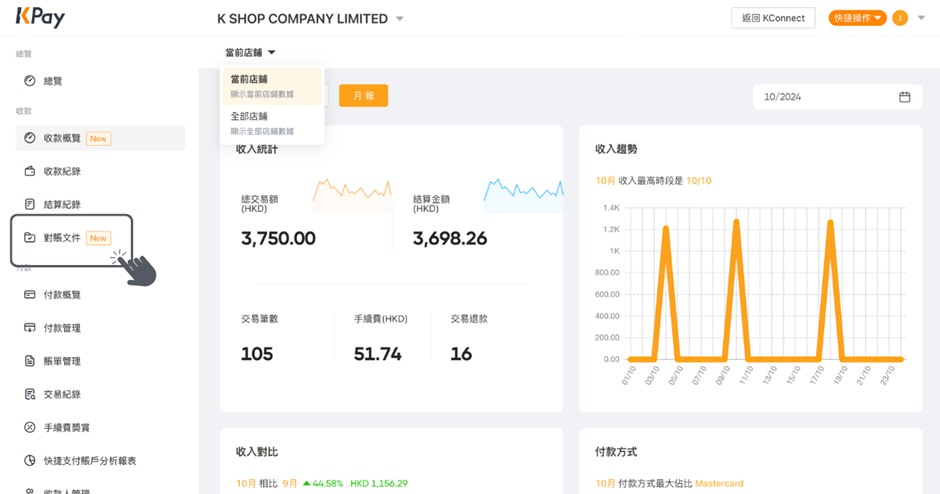The width and height of the screenshot is (940, 494).
Task: Click the 總覽 gauge icon in sidebar
Action: (29, 81)
